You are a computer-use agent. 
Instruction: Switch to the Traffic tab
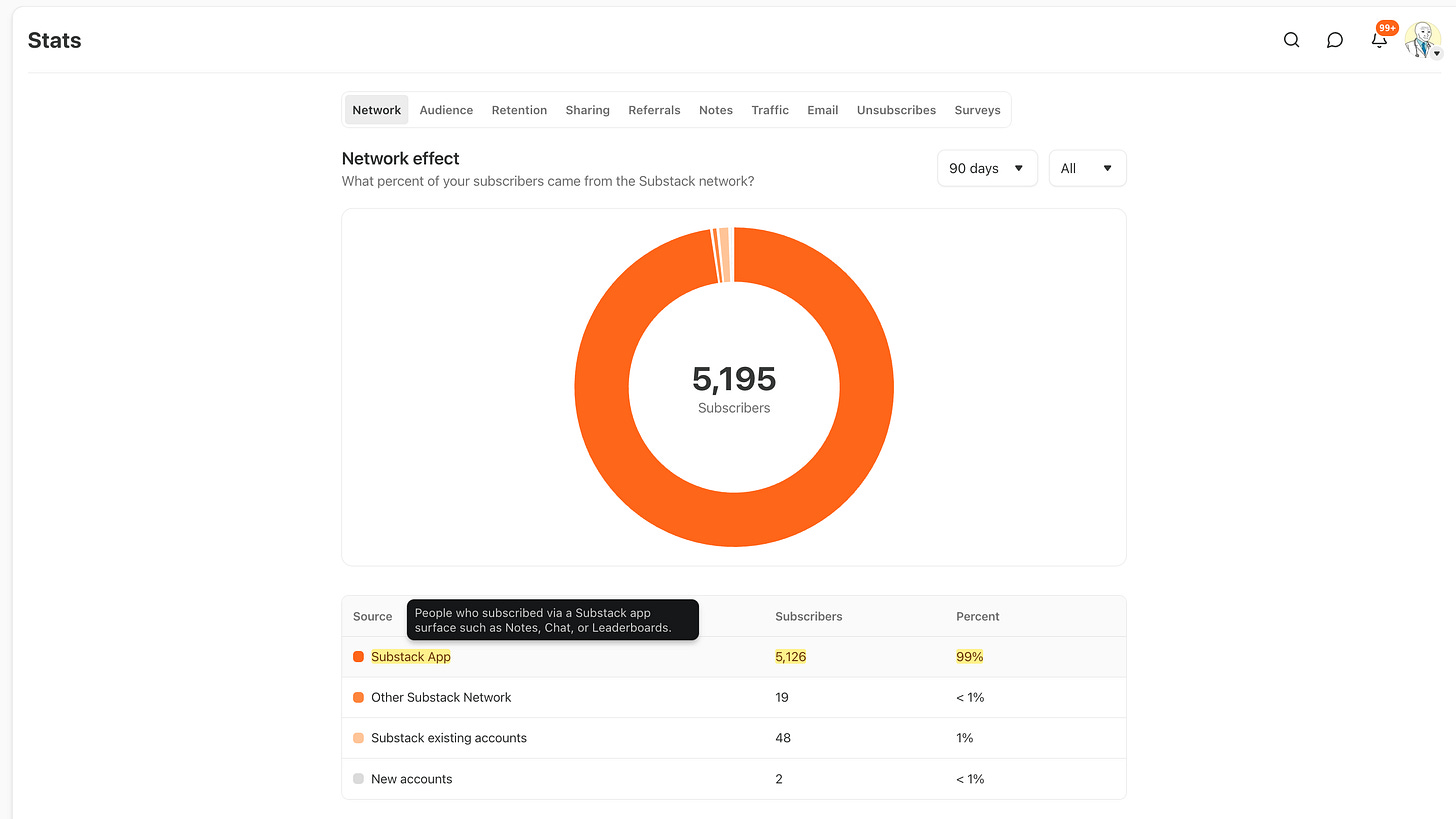[x=770, y=110]
